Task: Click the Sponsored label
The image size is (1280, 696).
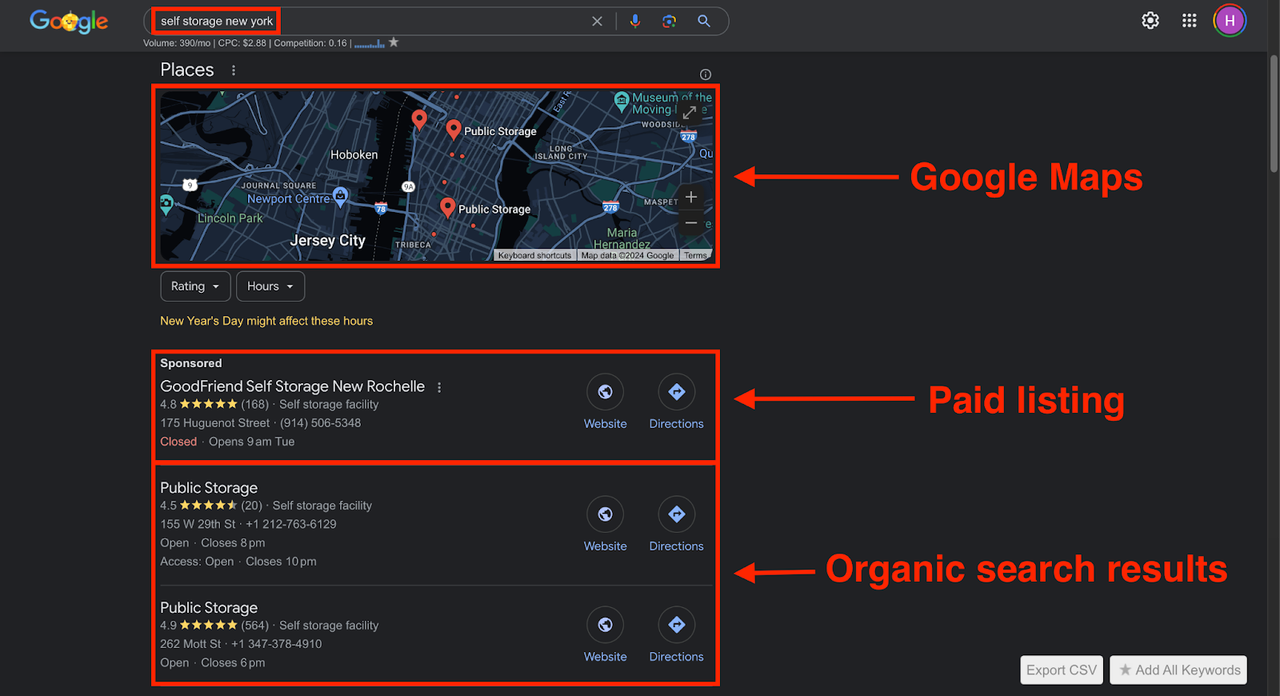Action: coord(191,363)
